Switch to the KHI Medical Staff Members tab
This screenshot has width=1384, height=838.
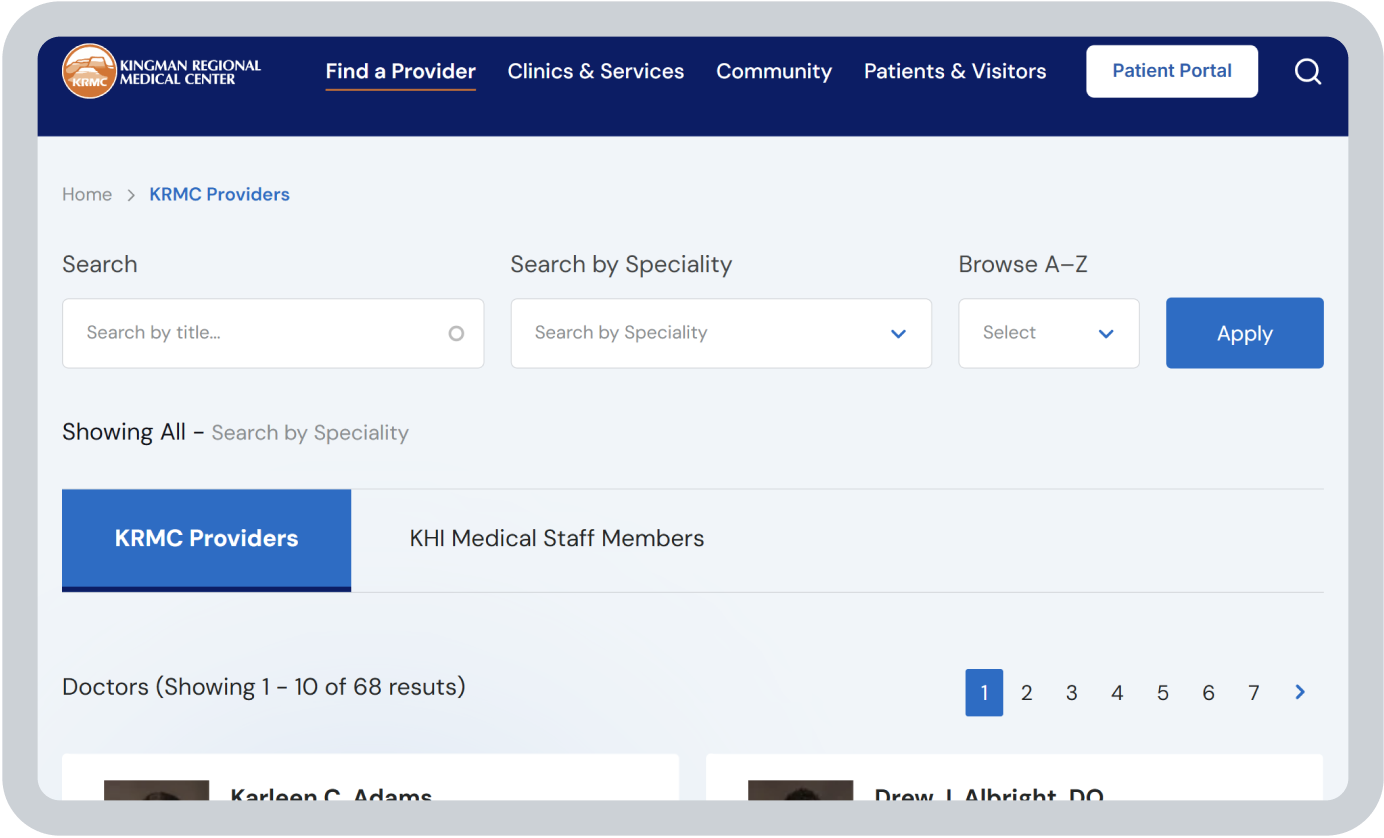click(x=557, y=539)
